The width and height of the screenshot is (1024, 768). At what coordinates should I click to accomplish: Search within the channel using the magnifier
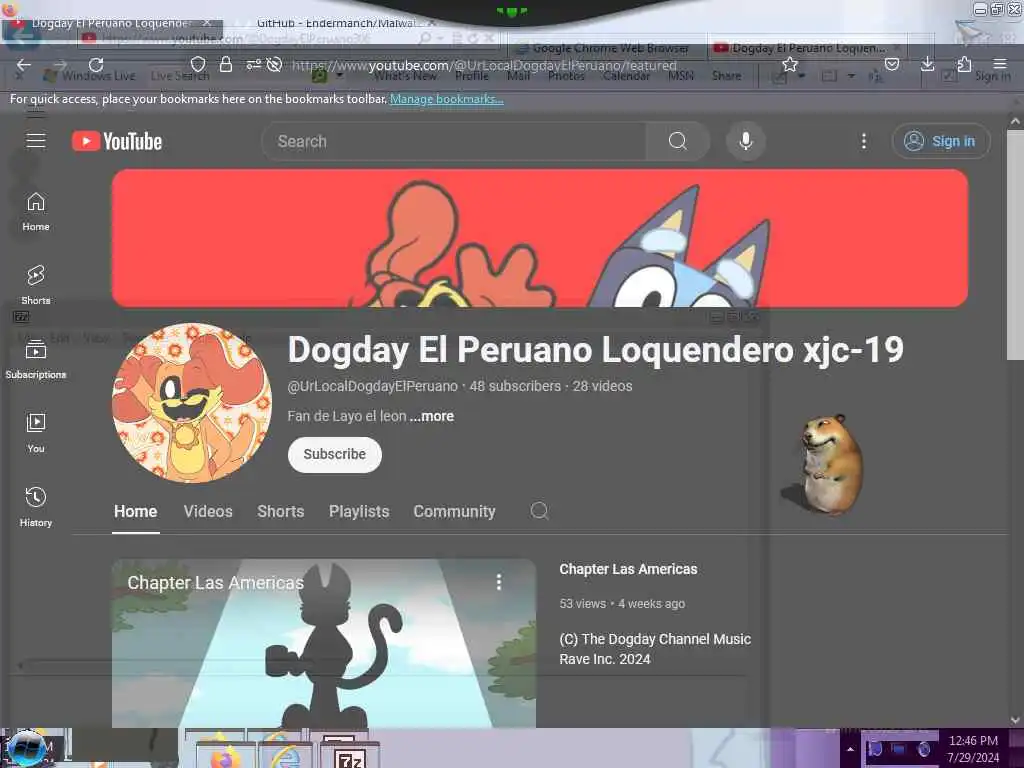[539, 511]
